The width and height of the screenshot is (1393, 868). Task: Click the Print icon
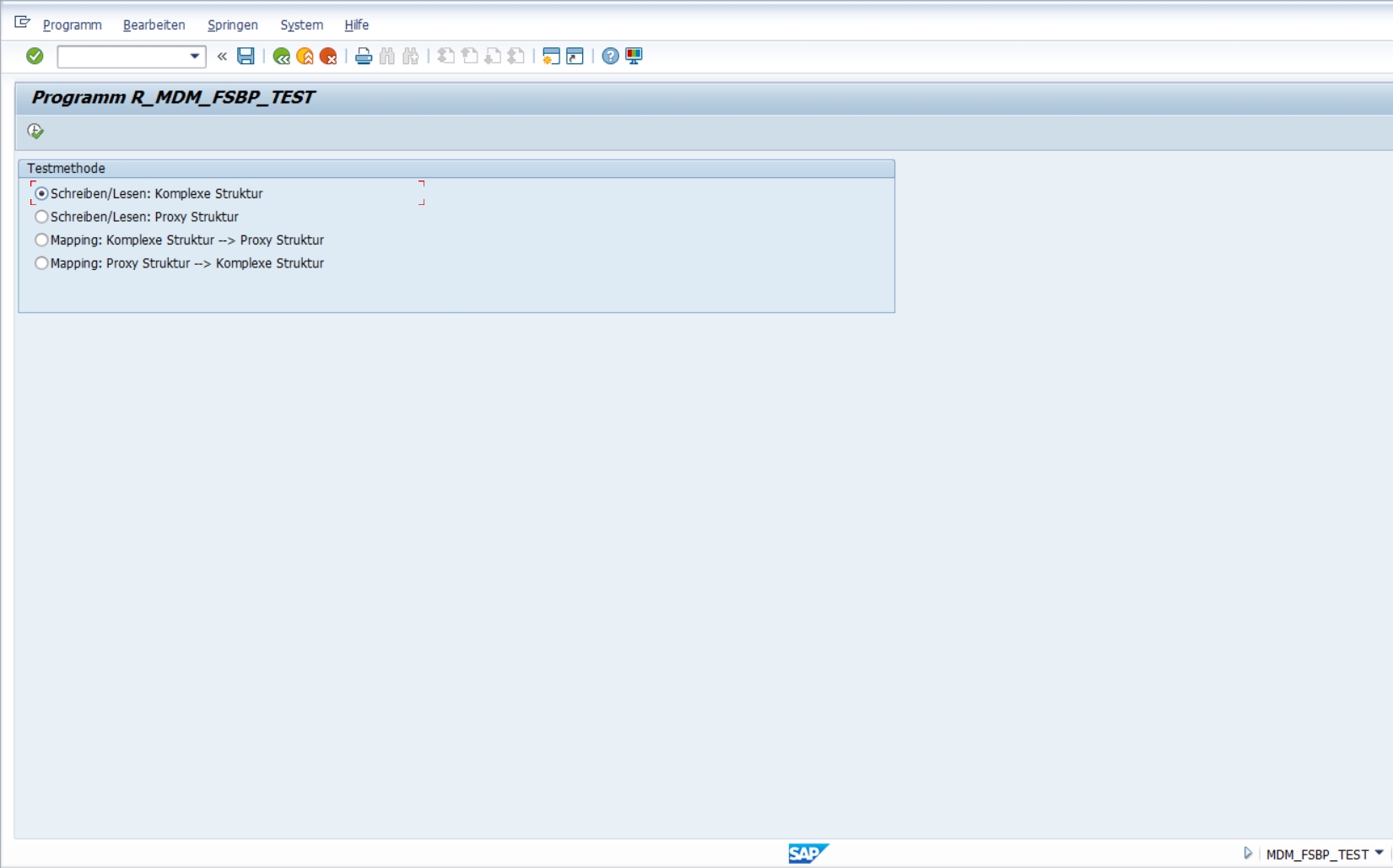point(364,57)
